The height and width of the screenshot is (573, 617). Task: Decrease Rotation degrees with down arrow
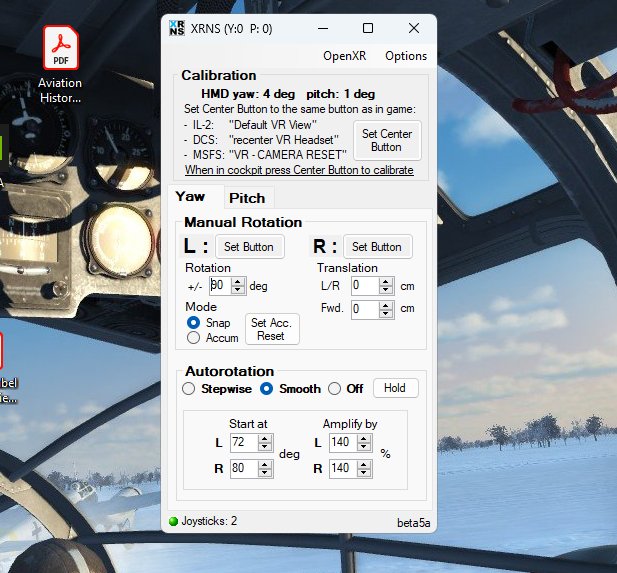coord(238,290)
